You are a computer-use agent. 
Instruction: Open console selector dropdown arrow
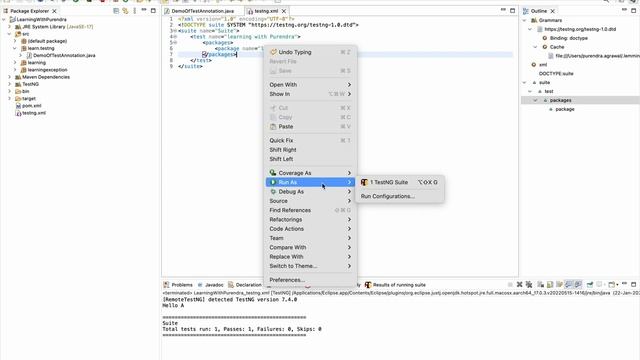pyautogui.click(x=604, y=284)
